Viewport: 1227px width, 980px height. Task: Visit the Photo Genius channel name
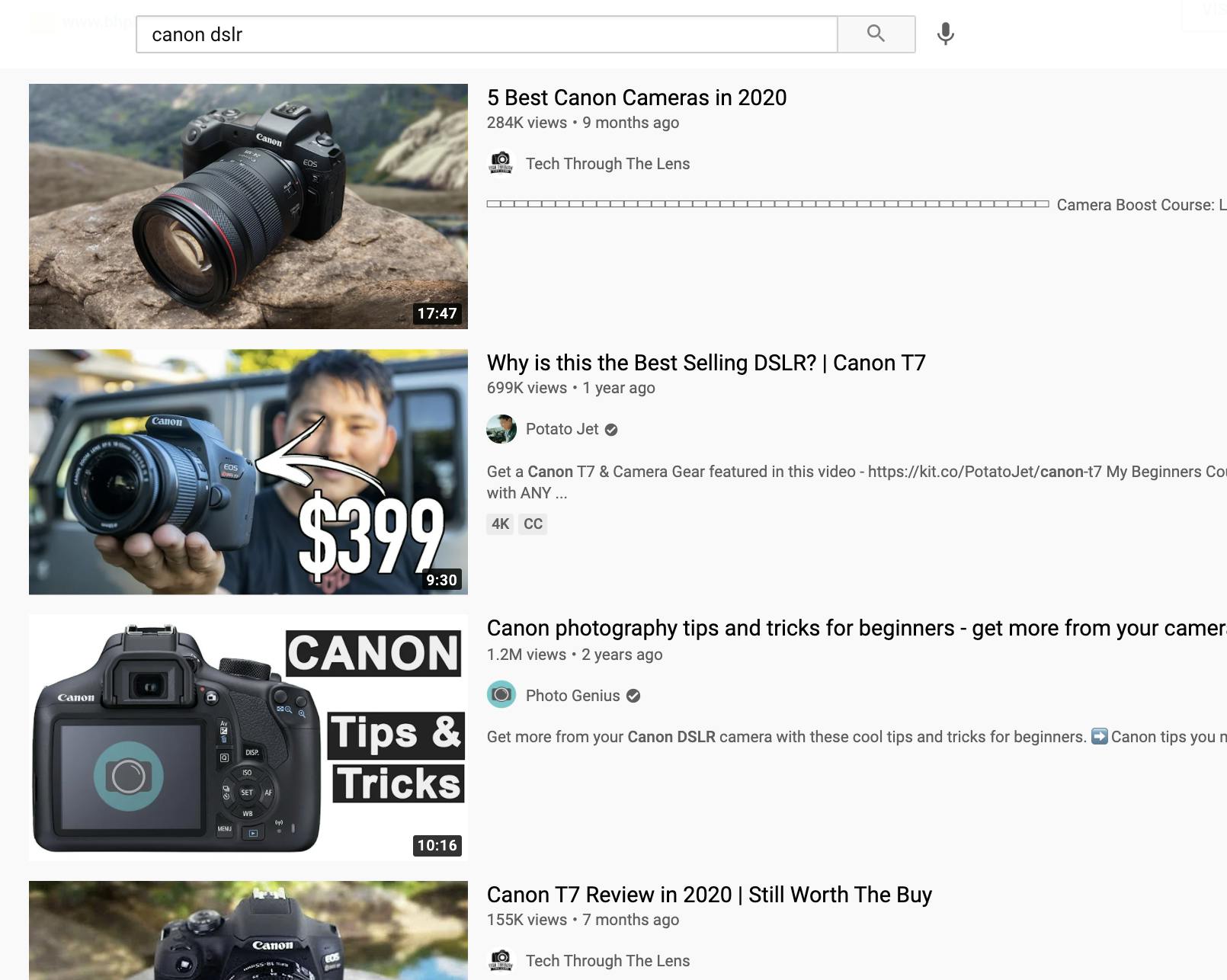(x=573, y=696)
